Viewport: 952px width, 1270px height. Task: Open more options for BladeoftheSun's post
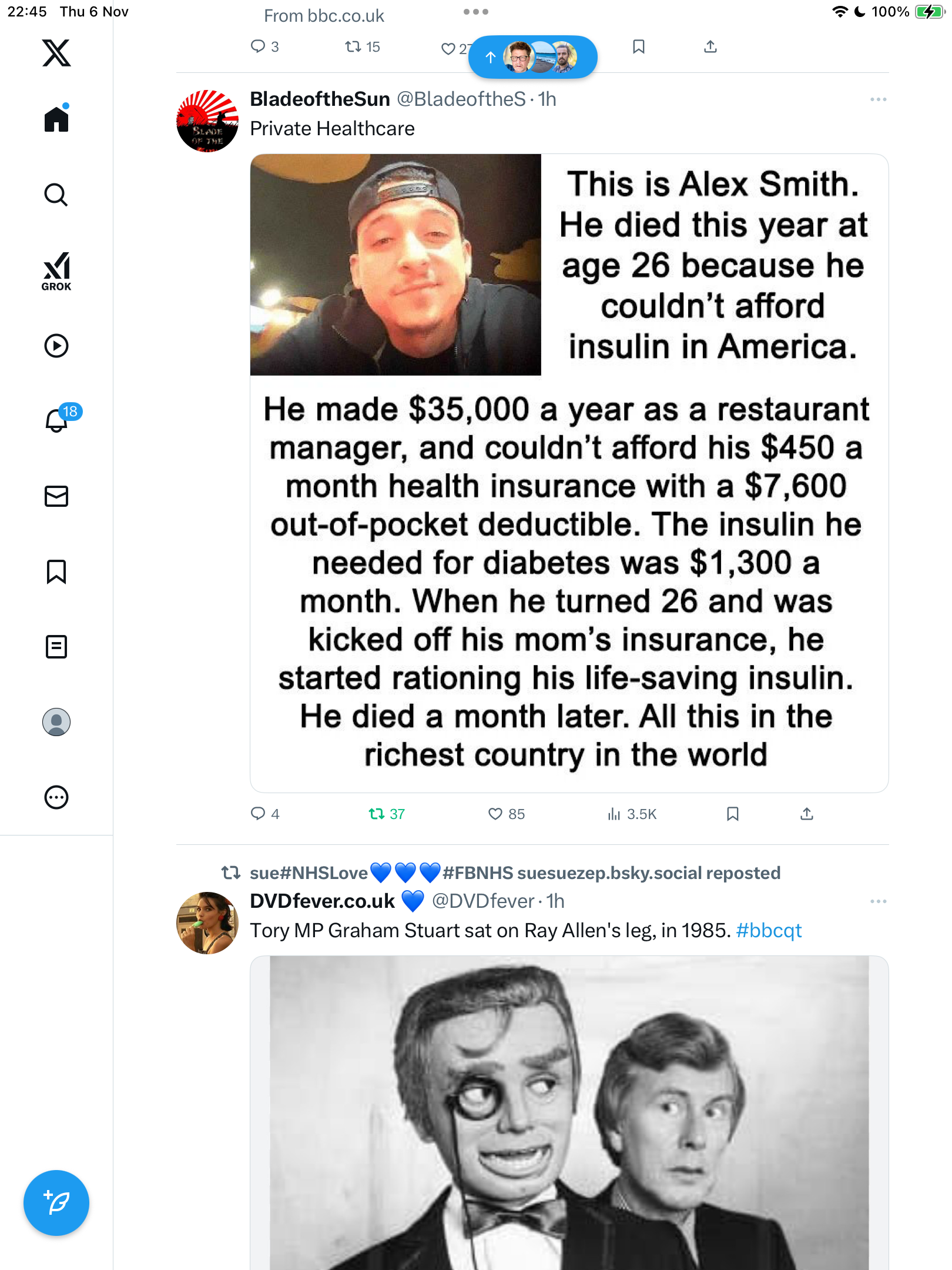point(878,99)
